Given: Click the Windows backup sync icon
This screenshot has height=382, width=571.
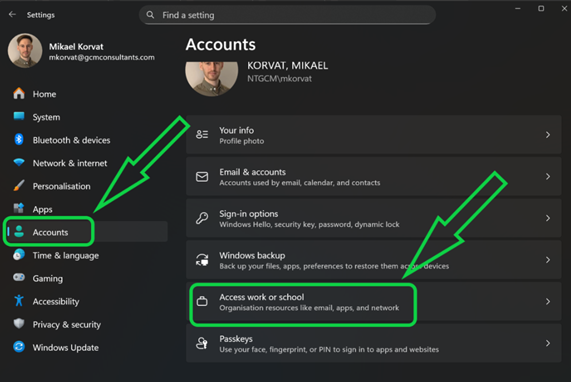Looking at the screenshot, I should pos(202,260).
